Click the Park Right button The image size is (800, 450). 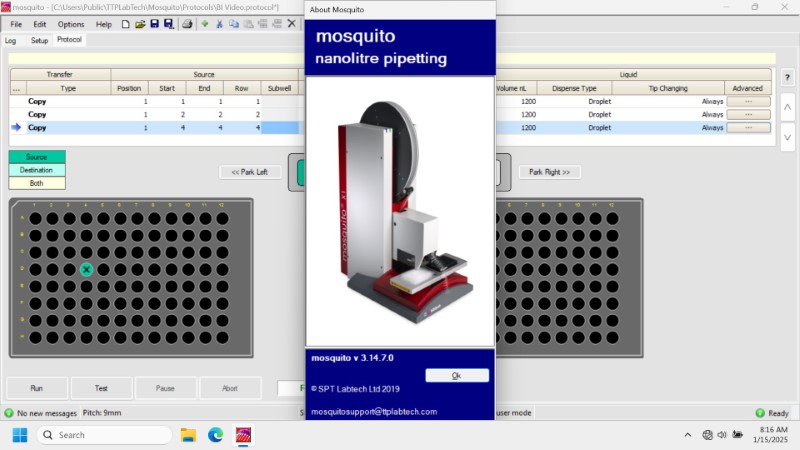pos(549,172)
